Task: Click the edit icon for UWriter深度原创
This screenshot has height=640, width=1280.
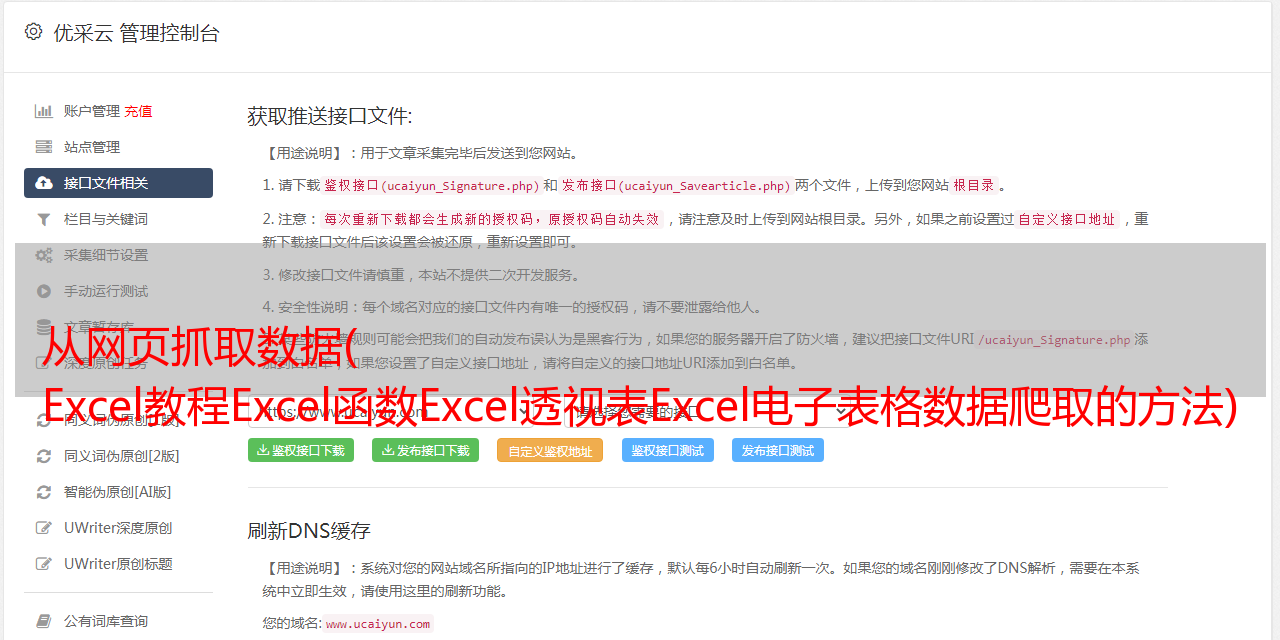Action: tap(44, 528)
